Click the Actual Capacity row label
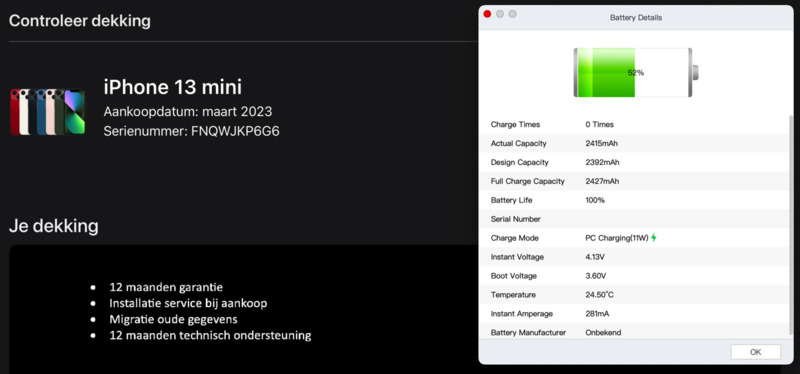 [518, 143]
